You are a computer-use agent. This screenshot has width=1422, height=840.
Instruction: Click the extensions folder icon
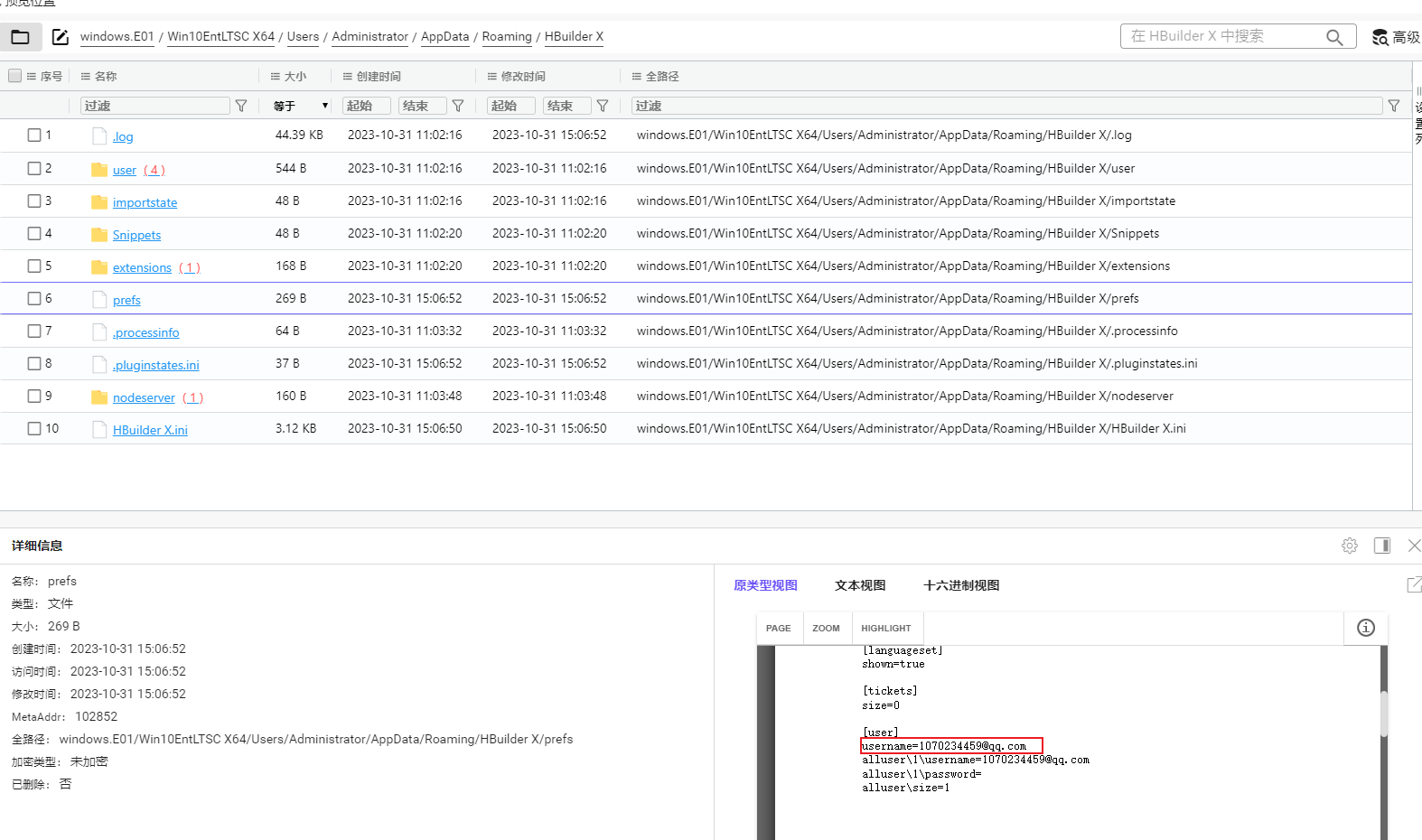point(99,266)
